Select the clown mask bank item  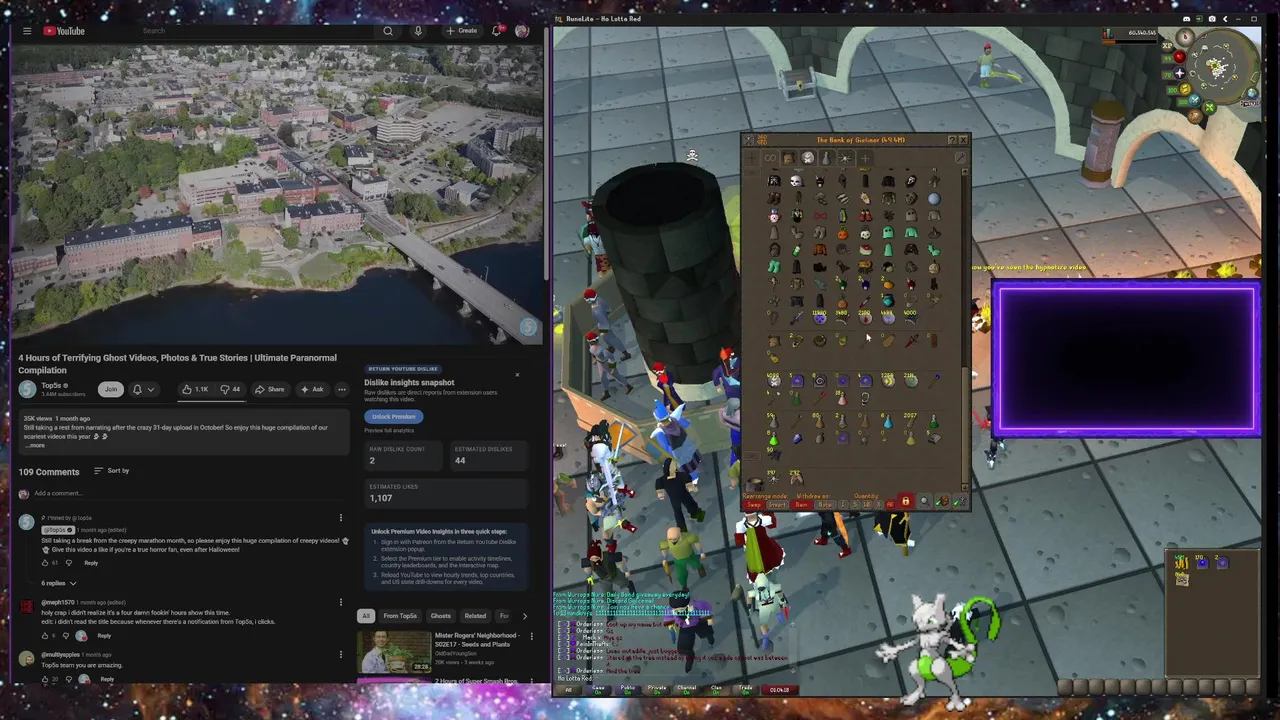(x=774, y=217)
